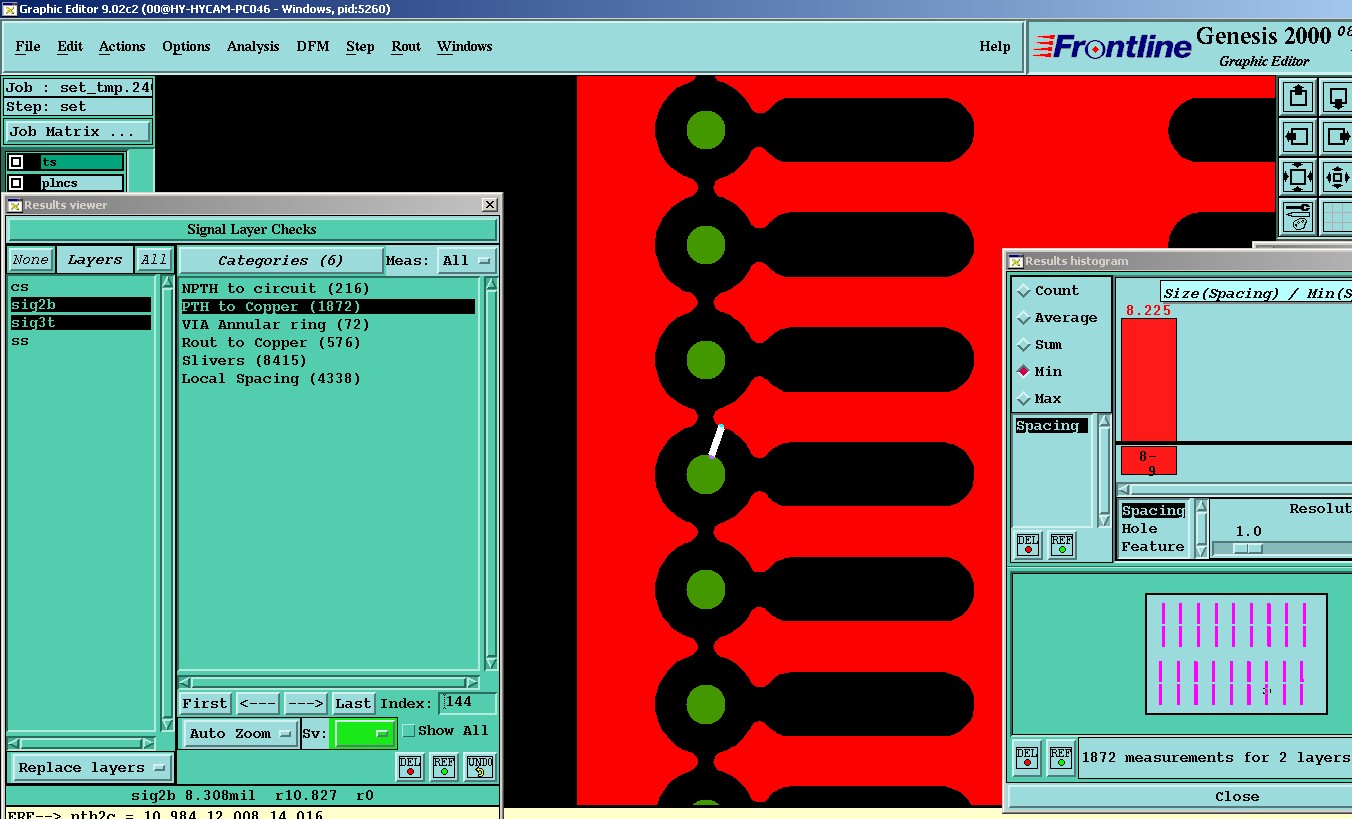Click the next result arrow button
The height and width of the screenshot is (819, 1352).
tap(306, 704)
